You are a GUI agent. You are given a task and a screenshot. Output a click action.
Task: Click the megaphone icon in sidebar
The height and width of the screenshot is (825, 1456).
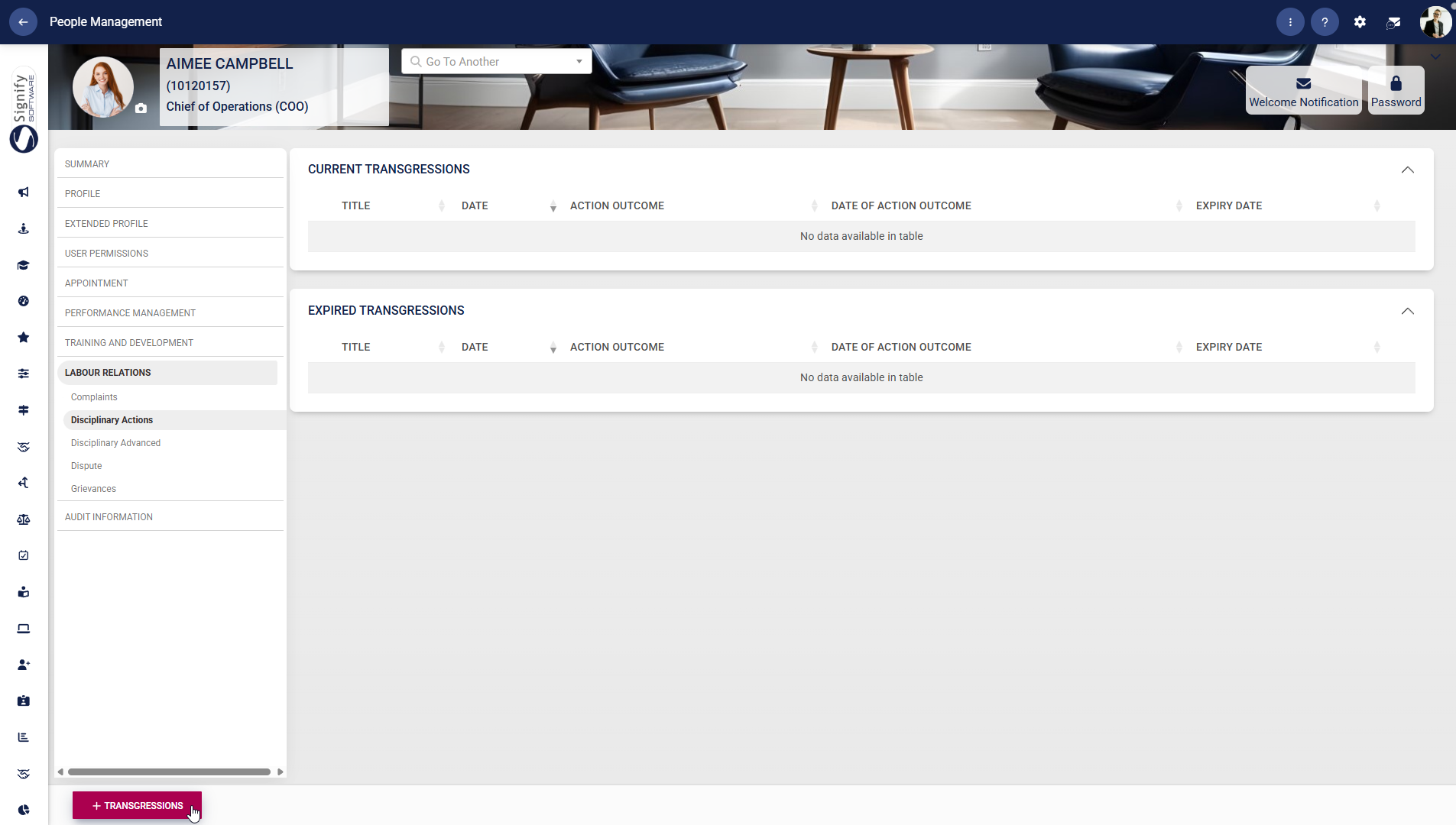point(24,192)
